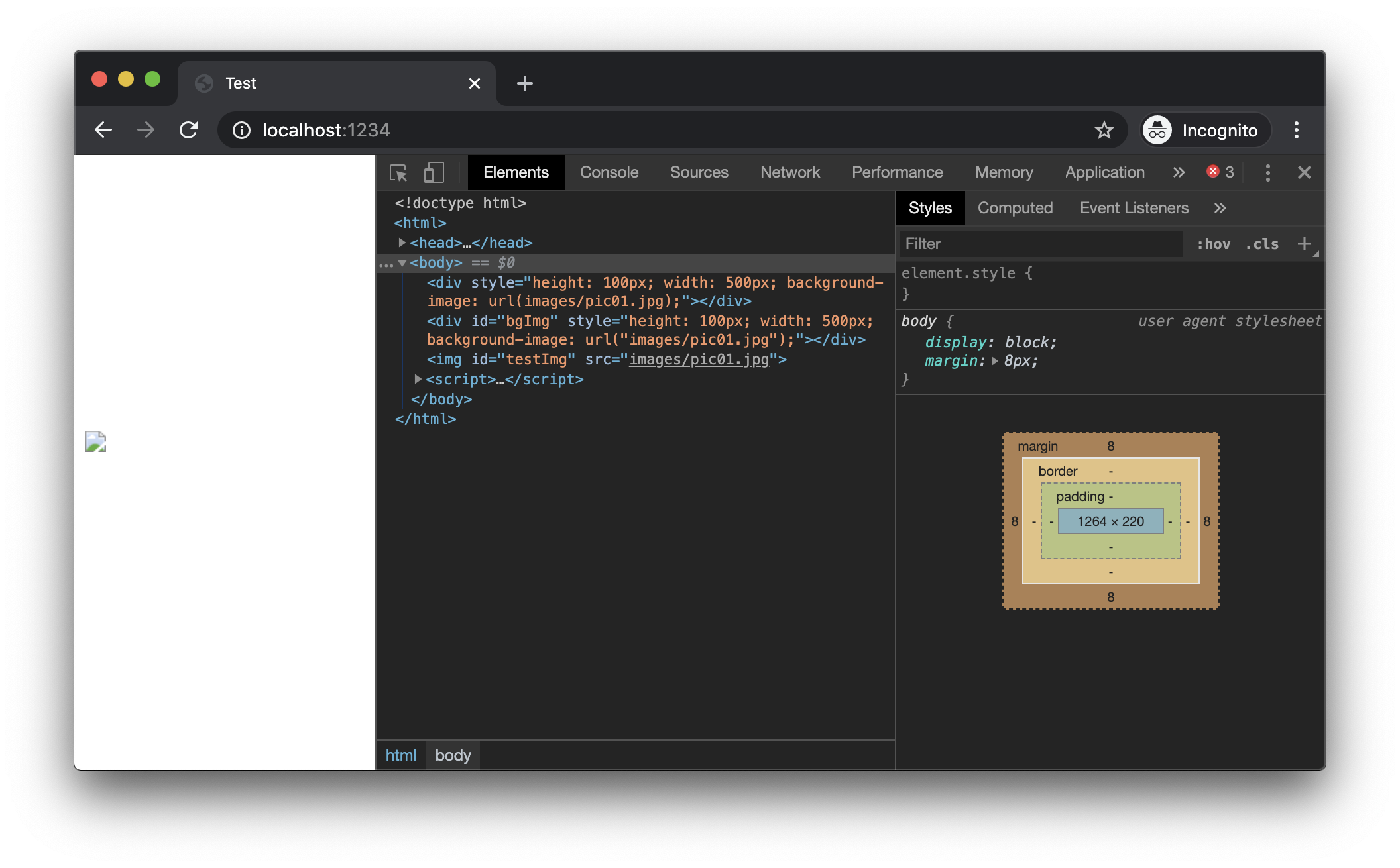1400x868 pixels.
Task: Click the border label in box model
Action: [1057, 471]
